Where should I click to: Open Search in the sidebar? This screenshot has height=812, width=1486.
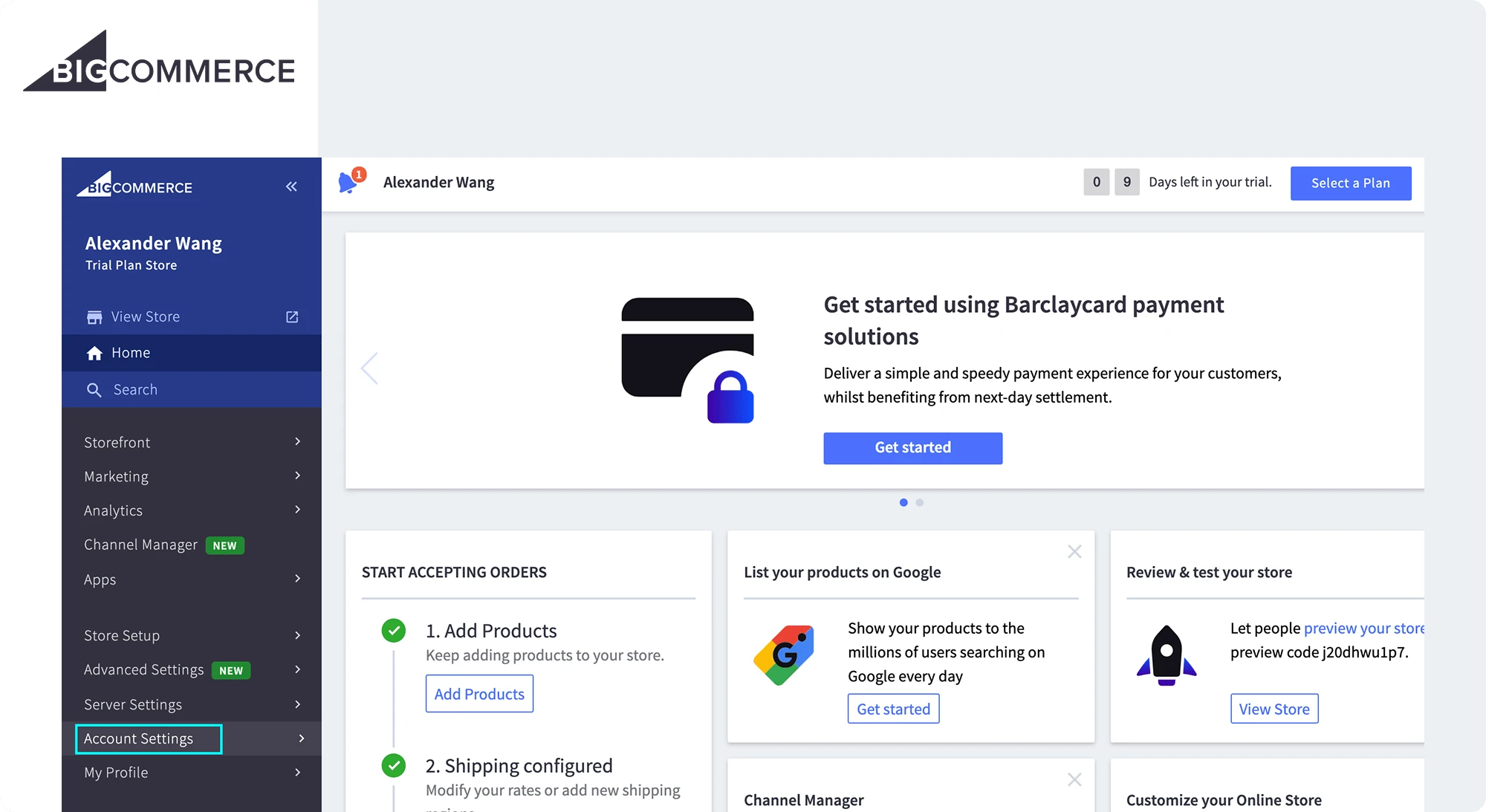tap(192, 389)
